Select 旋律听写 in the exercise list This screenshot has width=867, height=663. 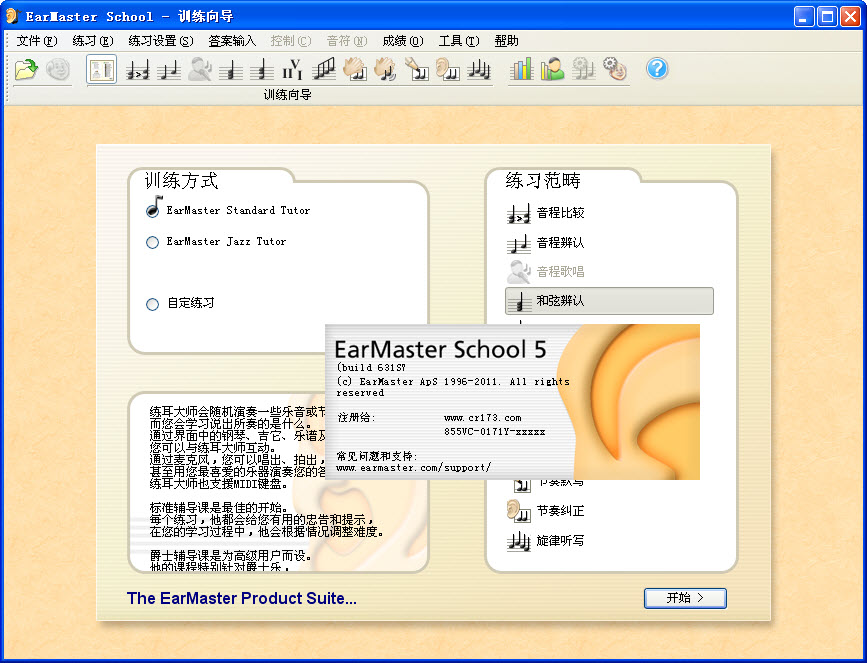(560, 541)
